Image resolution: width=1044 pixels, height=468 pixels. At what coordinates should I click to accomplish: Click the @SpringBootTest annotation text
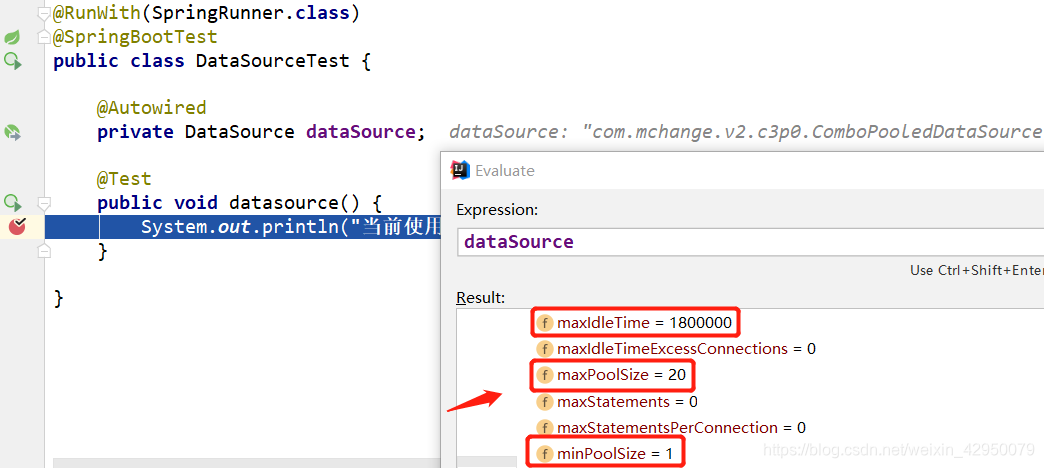[135, 37]
